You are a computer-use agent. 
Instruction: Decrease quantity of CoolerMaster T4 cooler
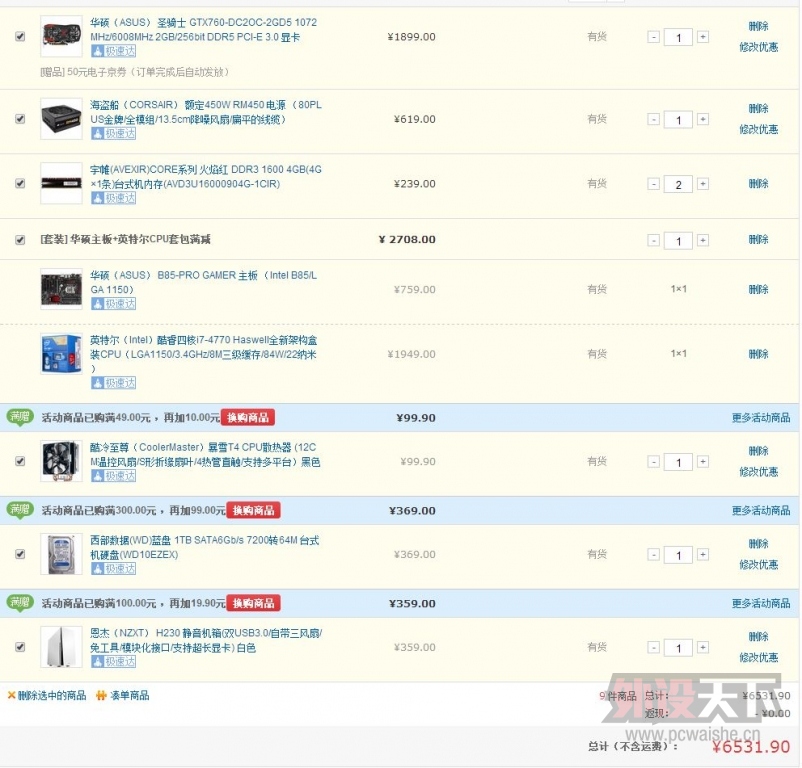[653, 462]
